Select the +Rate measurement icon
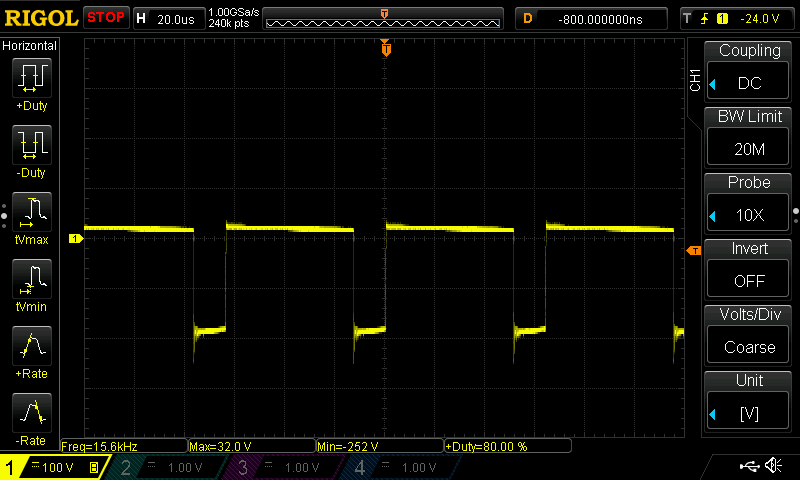The width and height of the screenshot is (800, 480). 32,346
